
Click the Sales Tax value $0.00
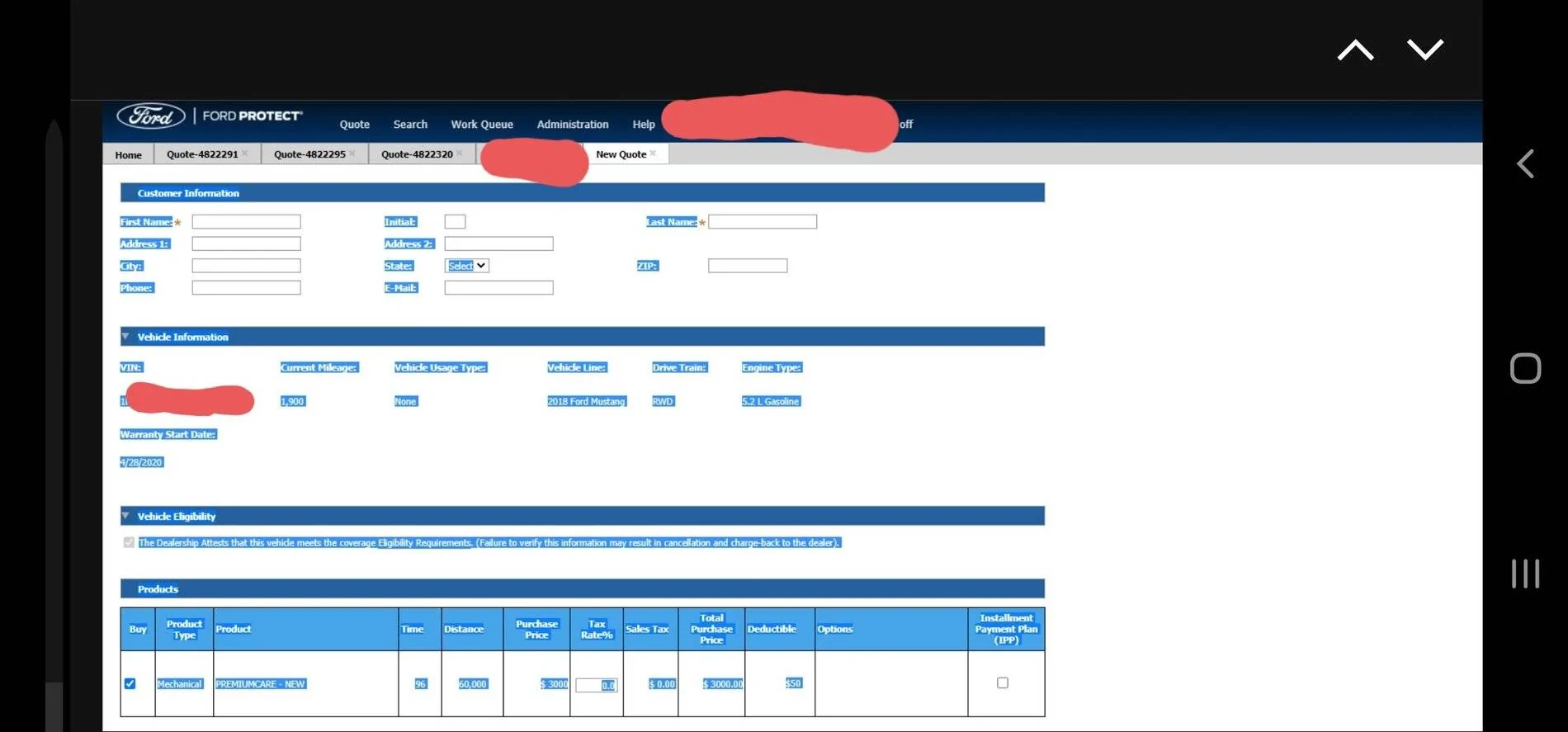click(662, 684)
